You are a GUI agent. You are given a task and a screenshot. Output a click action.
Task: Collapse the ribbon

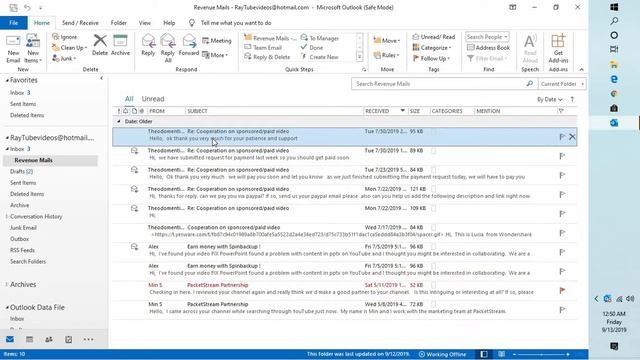(581, 69)
